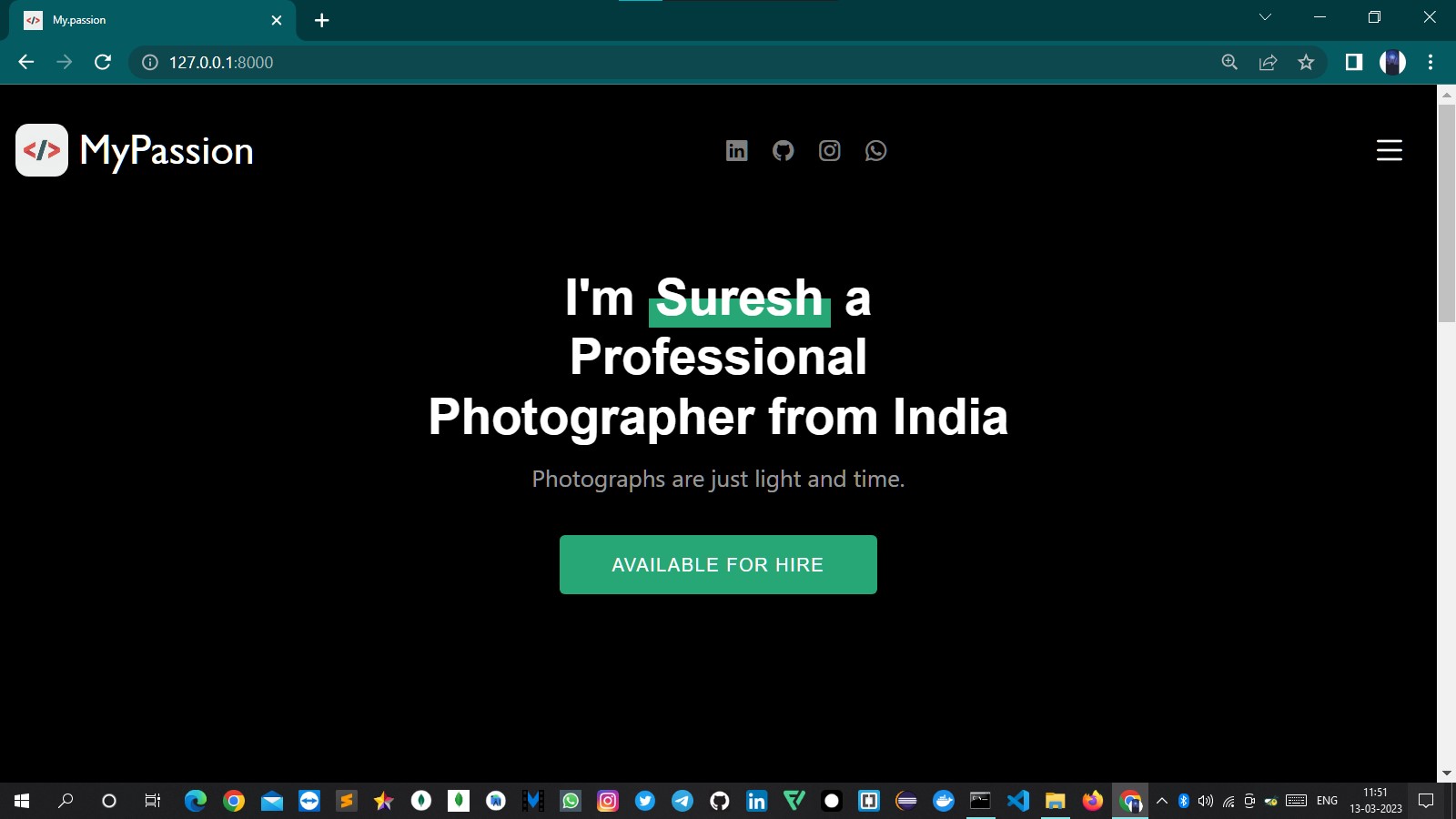Viewport: 1456px width, 819px height.
Task: Open the Chrome three-dot menu
Action: [1431, 62]
